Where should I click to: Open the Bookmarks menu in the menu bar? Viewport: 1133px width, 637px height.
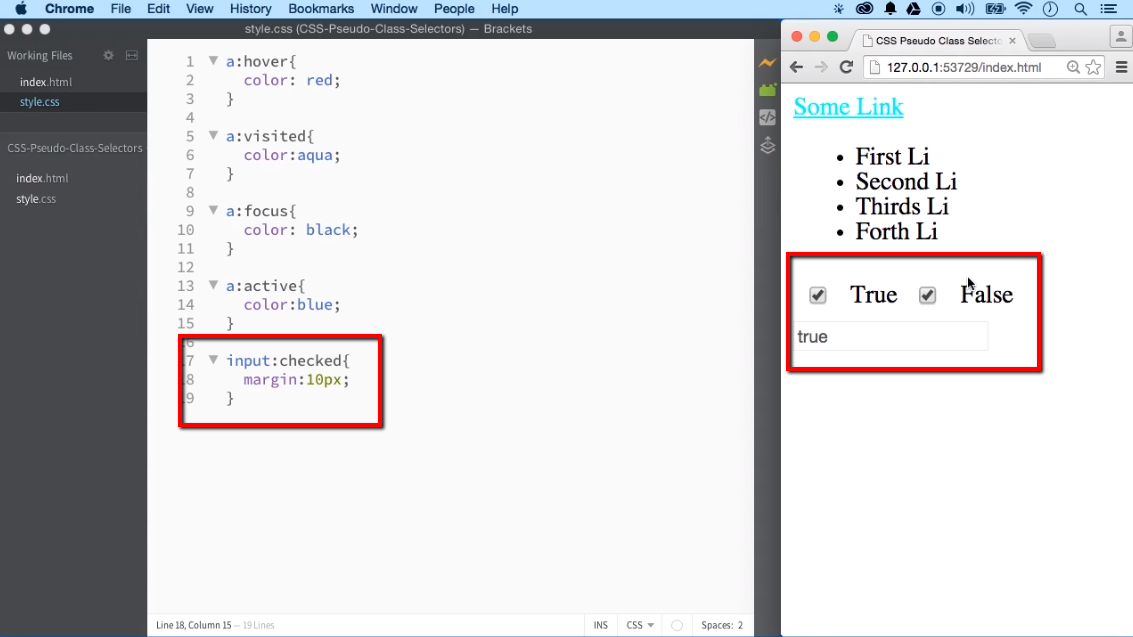320,8
